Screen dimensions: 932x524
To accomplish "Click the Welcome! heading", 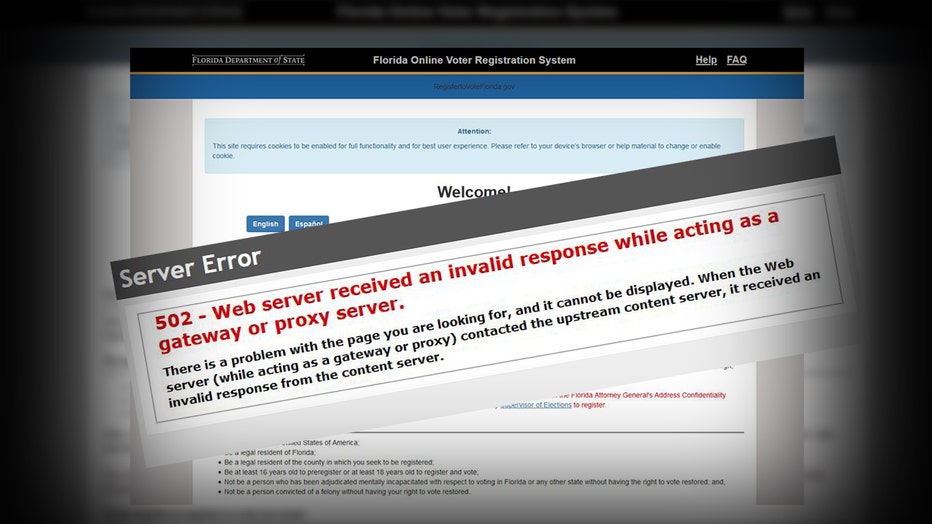I will (474, 191).
